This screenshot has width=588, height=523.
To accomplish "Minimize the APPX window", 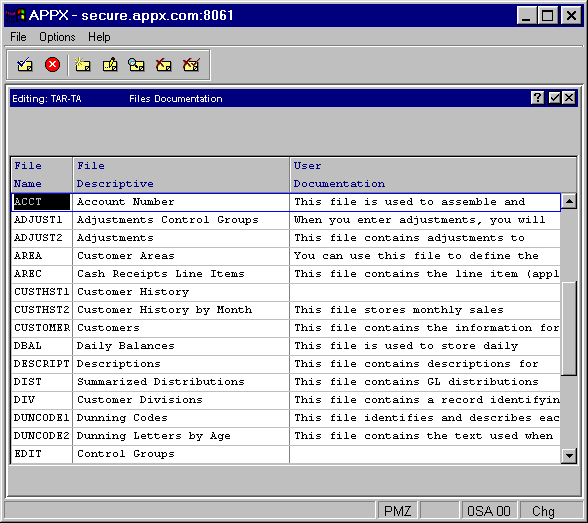I will pos(526,16).
